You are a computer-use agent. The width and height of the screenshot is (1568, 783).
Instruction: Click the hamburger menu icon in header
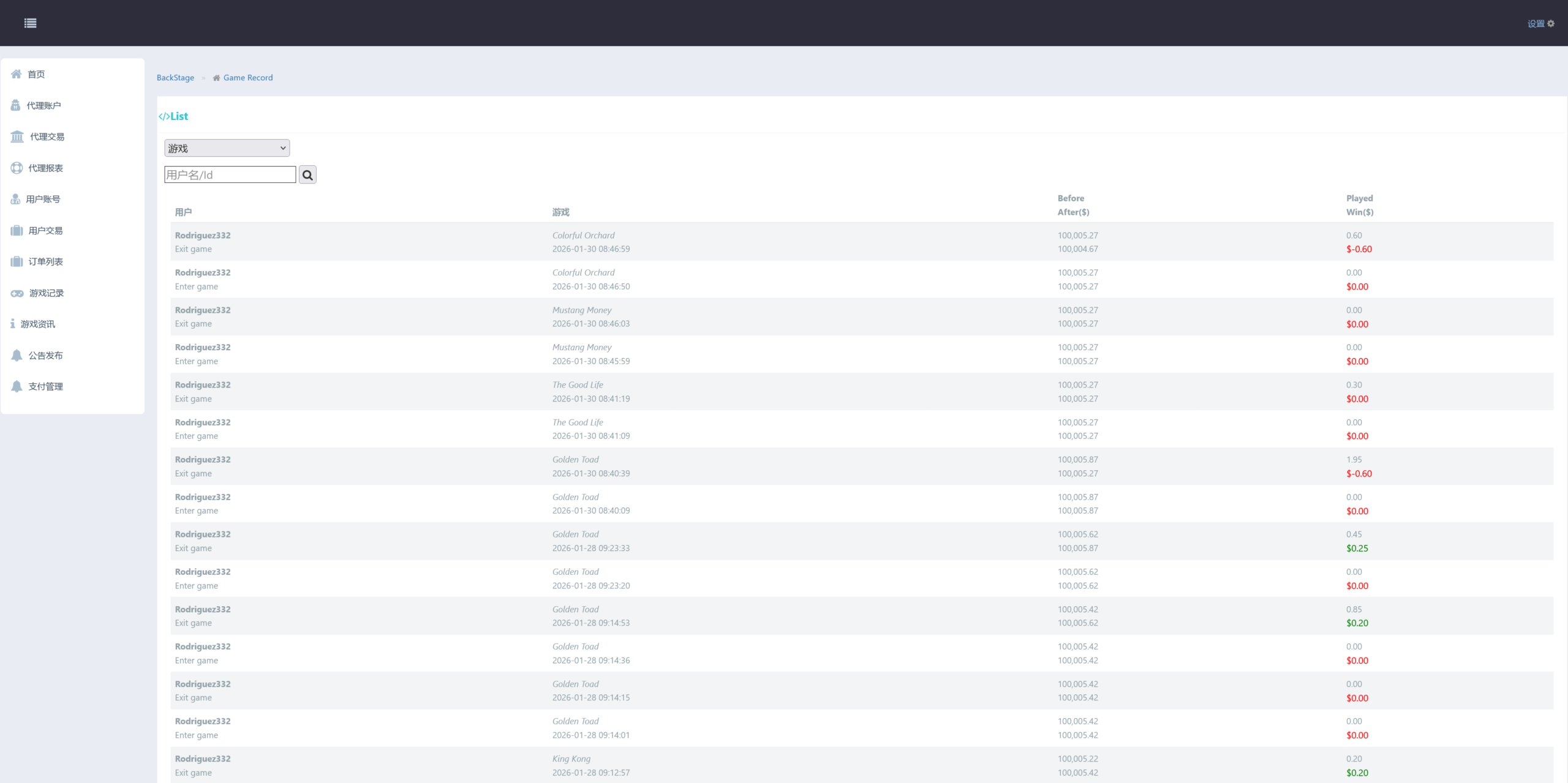click(x=30, y=23)
